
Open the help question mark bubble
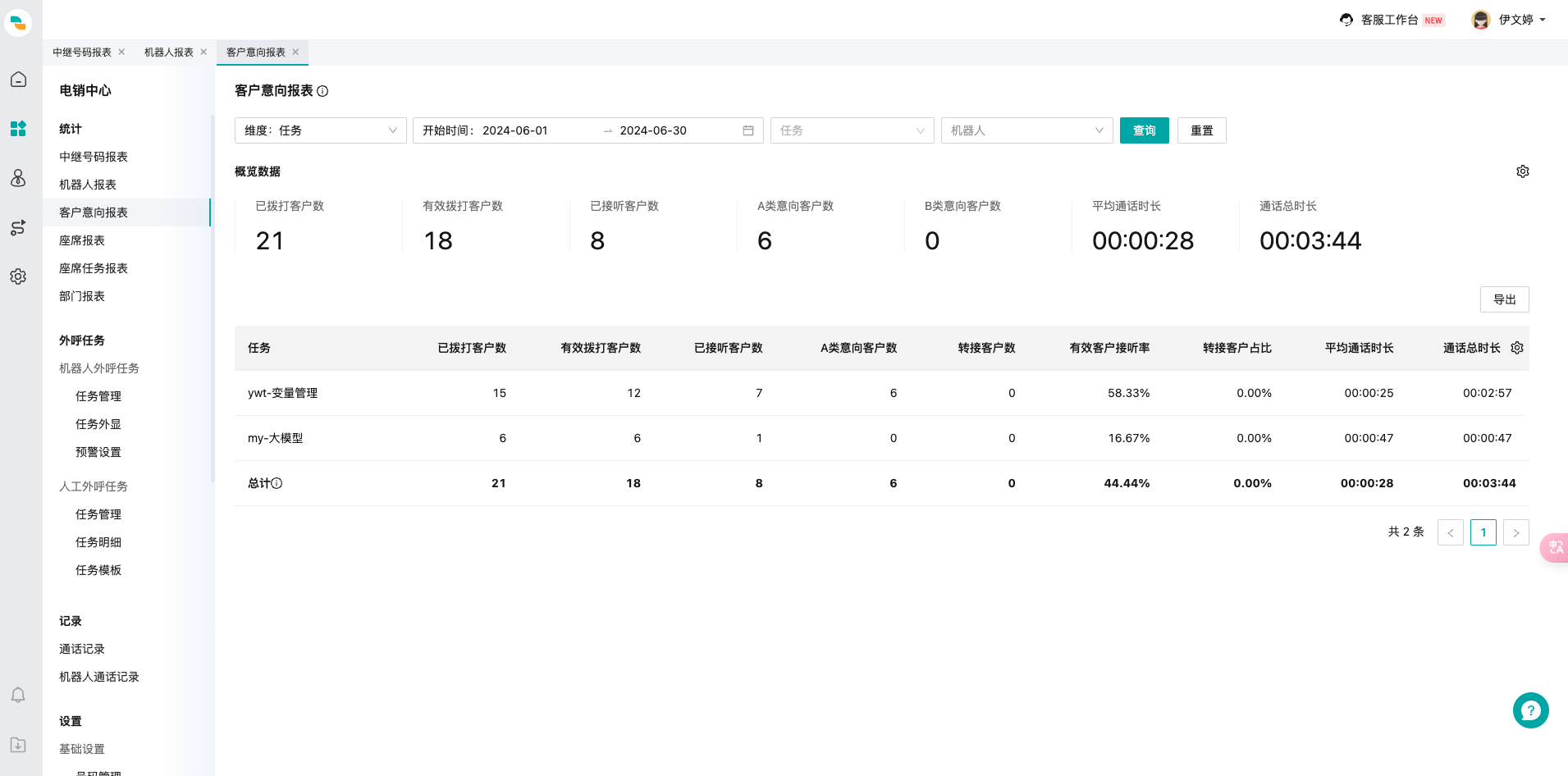click(x=1531, y=710)
